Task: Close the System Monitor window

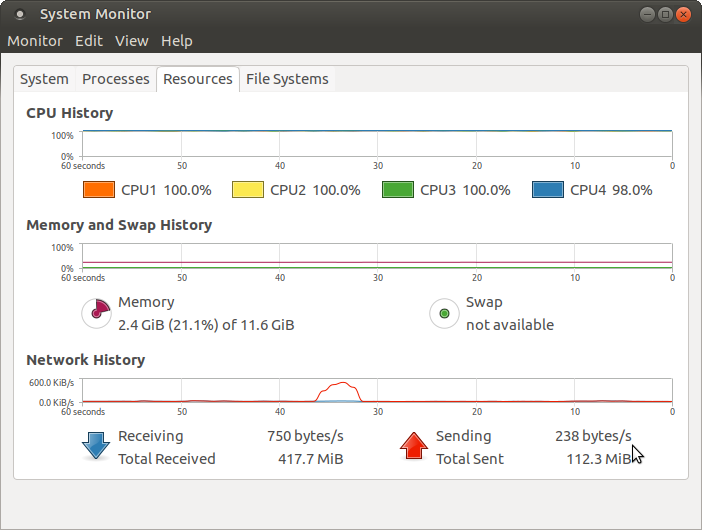Action: pyautogui.click(x=684, y=14)
